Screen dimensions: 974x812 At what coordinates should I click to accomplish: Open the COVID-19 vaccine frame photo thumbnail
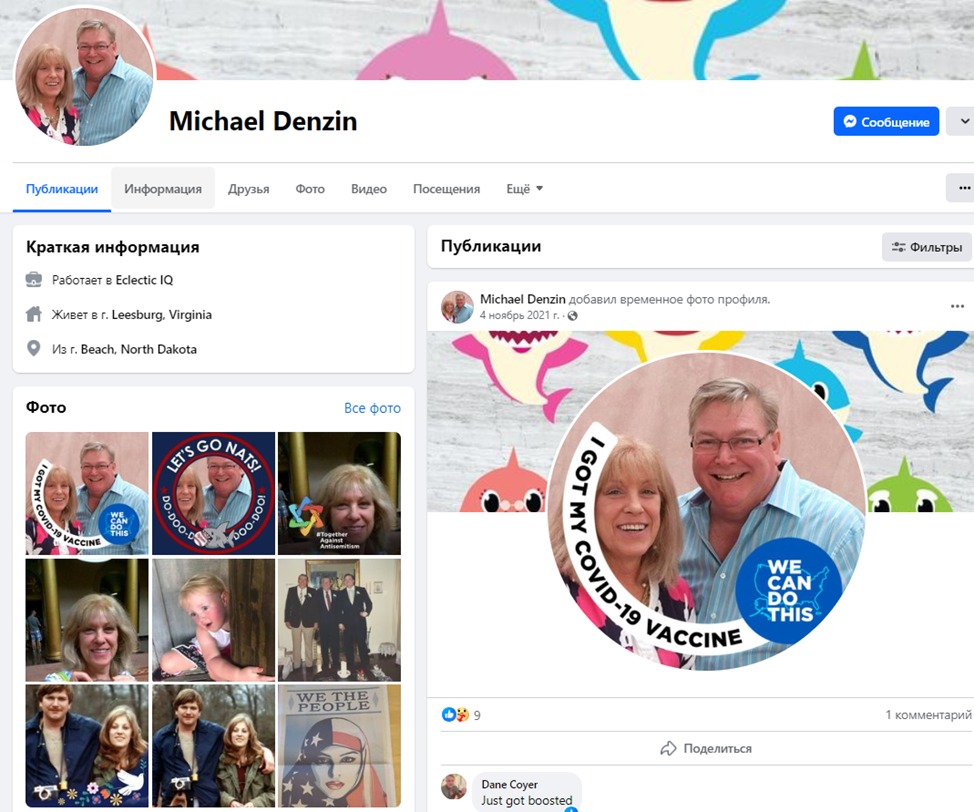tap(87, 493)
